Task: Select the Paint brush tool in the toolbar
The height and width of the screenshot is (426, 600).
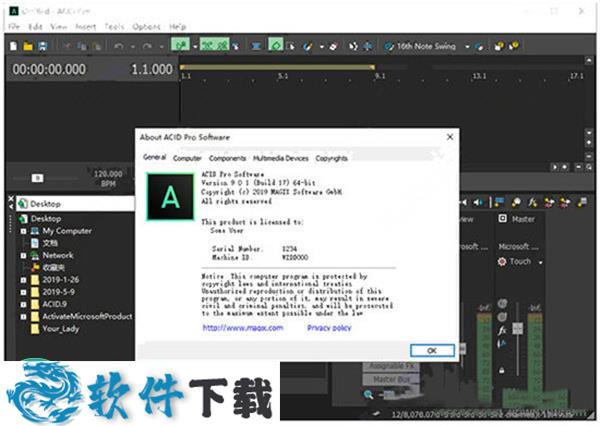Action: pyautogui.click(x=307, y=46)
